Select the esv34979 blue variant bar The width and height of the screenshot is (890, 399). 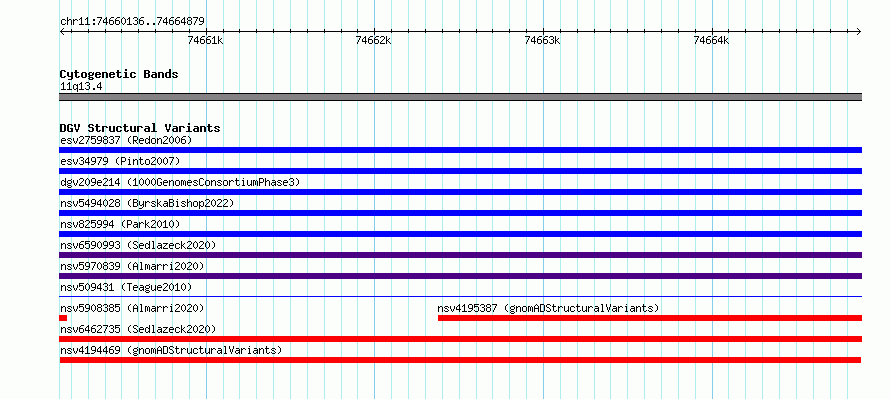[460, 171]
